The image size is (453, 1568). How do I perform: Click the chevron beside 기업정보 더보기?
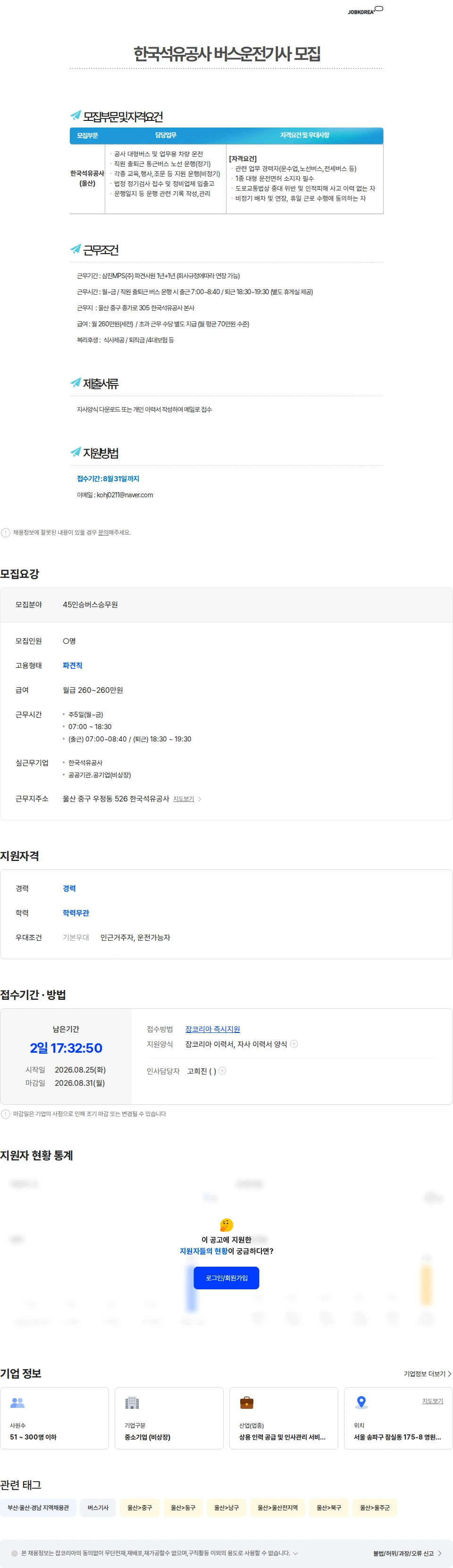[449, 1374]
